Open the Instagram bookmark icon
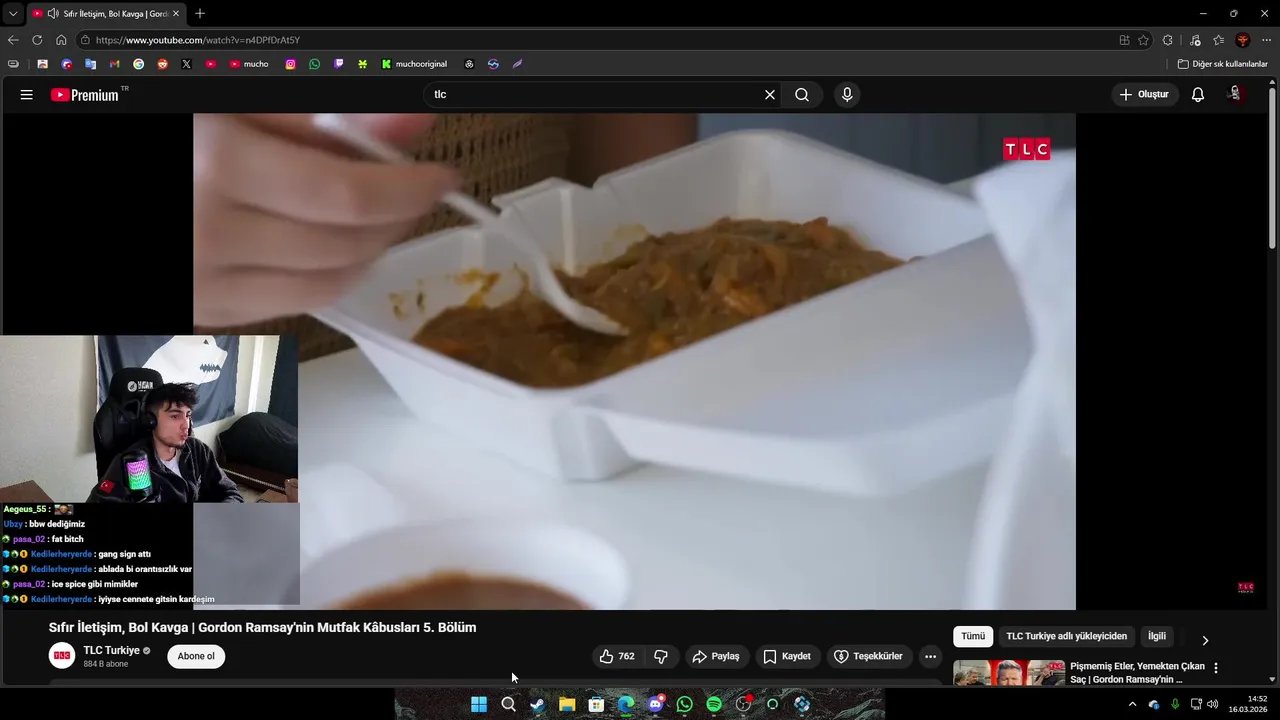 (291, 64)
